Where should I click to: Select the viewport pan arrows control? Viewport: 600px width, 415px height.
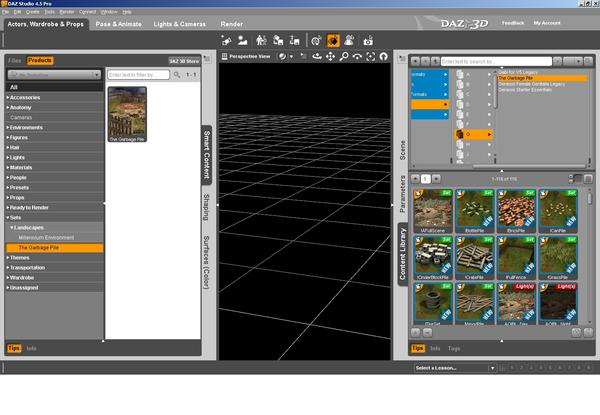click(x=330, y=57)
